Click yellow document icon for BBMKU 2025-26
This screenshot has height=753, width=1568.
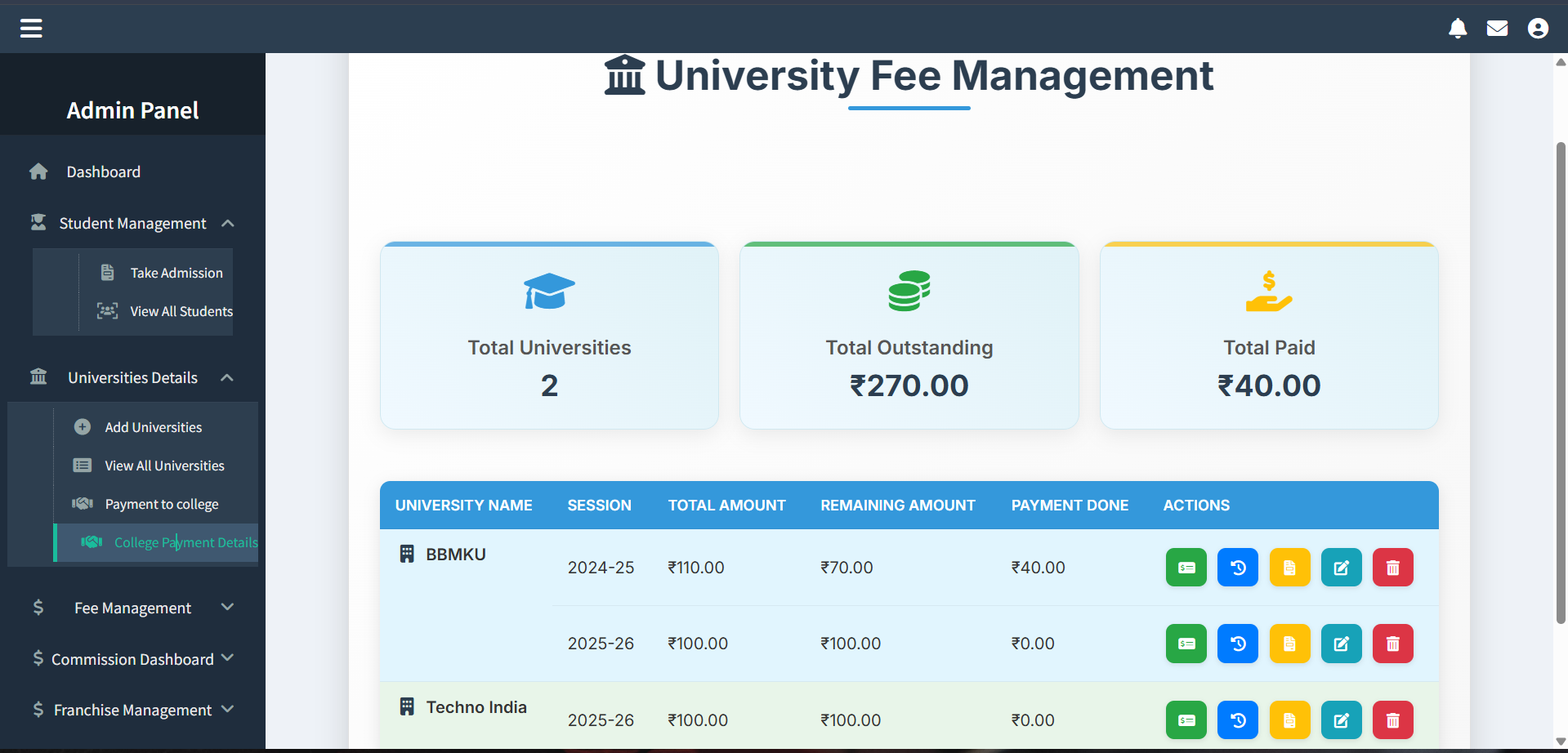tap(1289, 644)
